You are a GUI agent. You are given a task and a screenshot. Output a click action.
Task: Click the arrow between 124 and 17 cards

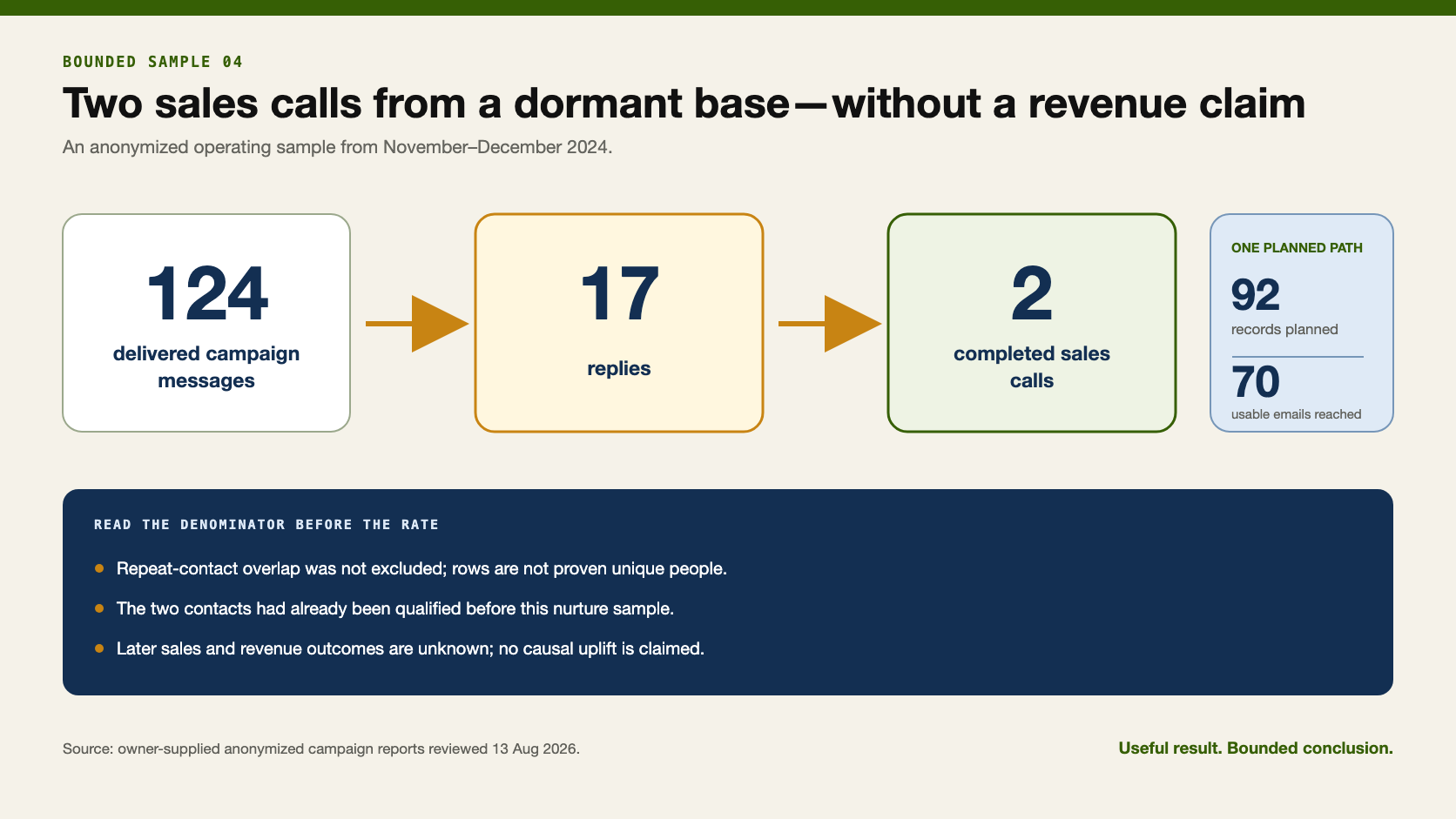click(x=417, y=324)
